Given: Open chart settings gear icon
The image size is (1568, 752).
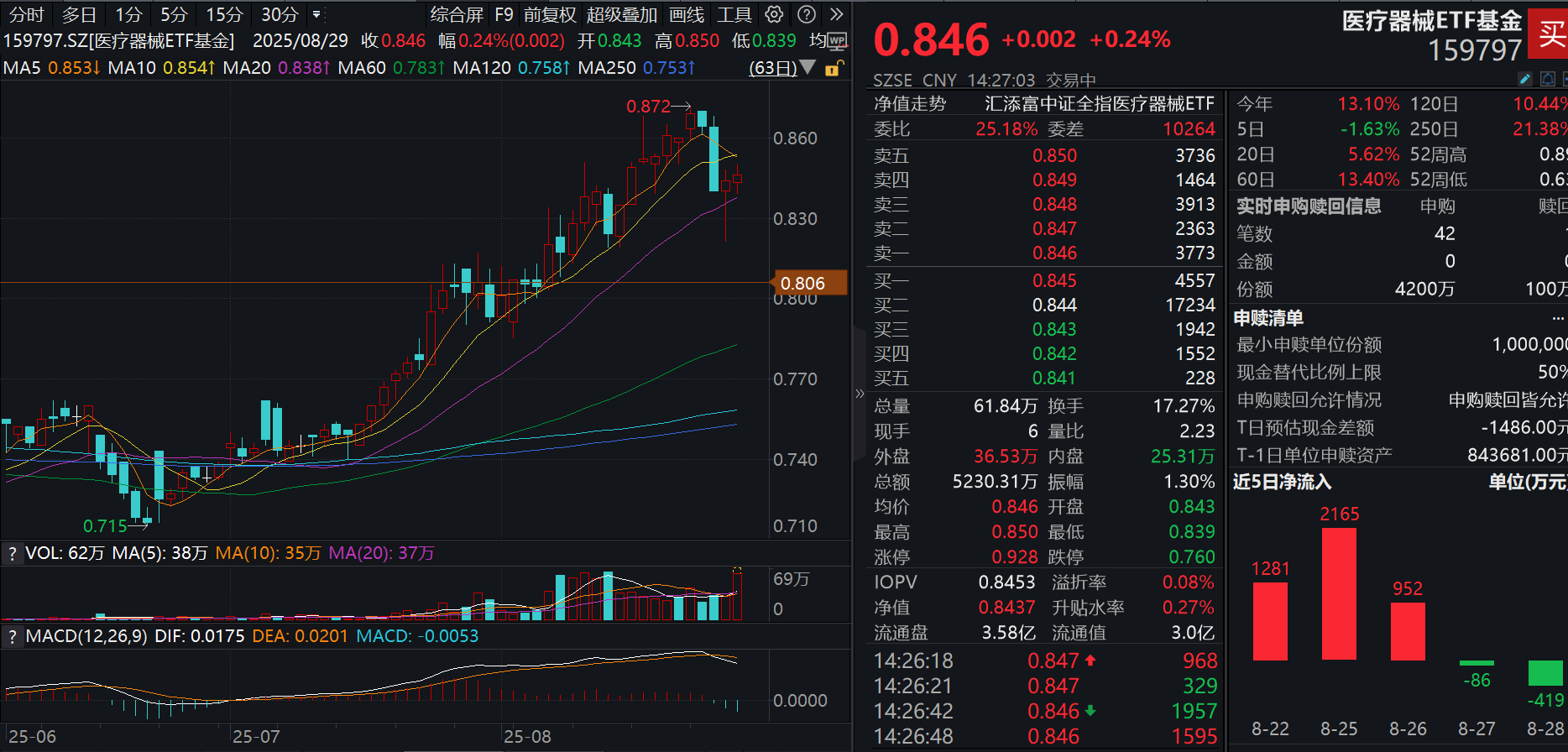Looking at the screenshot, I should point(774,14).
